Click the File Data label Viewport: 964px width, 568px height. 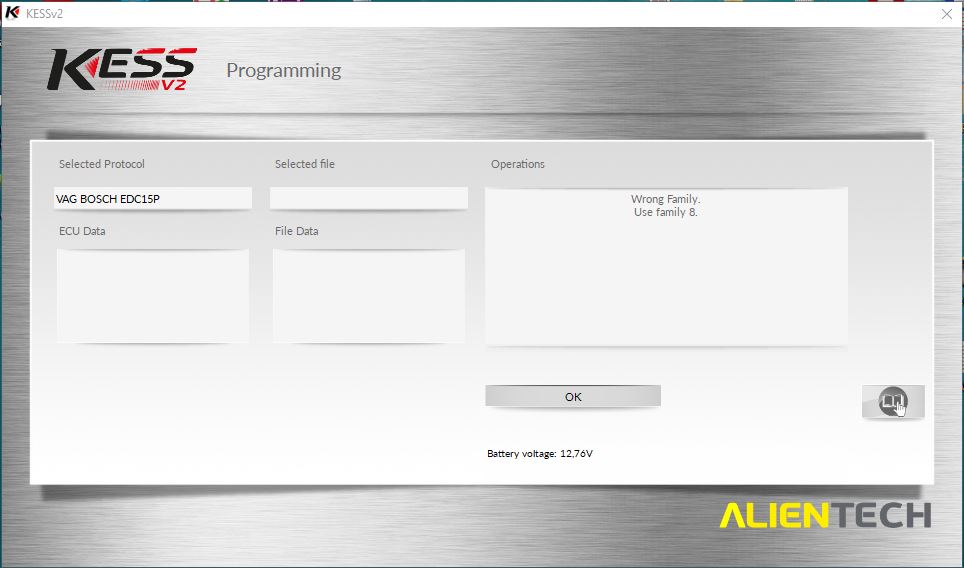tap(297, 231)
